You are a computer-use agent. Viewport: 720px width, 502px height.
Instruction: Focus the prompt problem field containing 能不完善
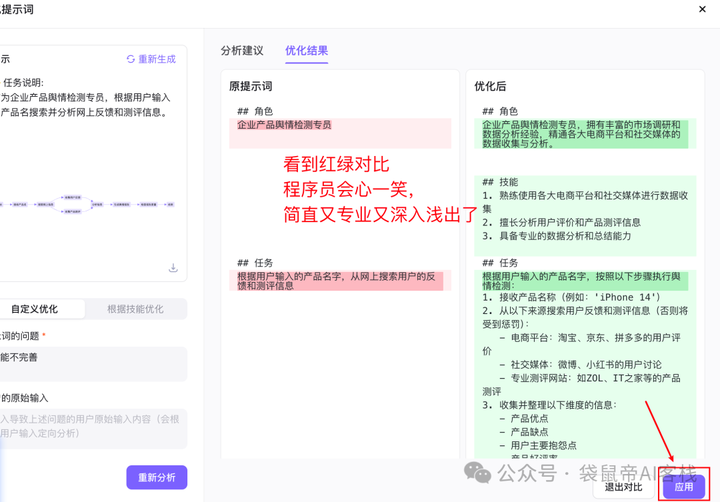tap(93, 364)
